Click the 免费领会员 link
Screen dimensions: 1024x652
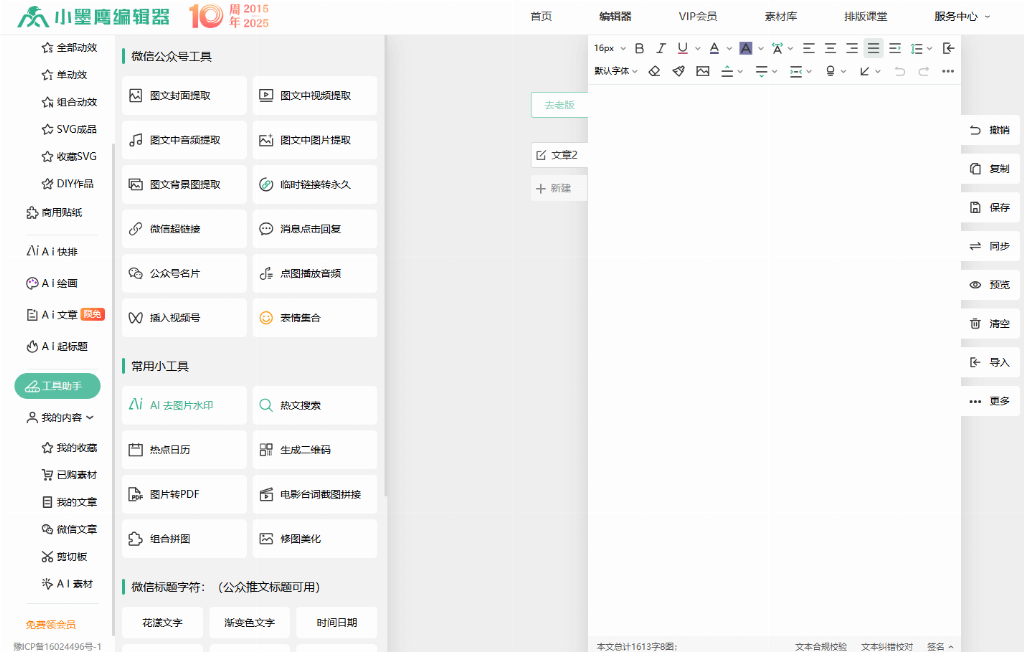(x=51, y=625)
